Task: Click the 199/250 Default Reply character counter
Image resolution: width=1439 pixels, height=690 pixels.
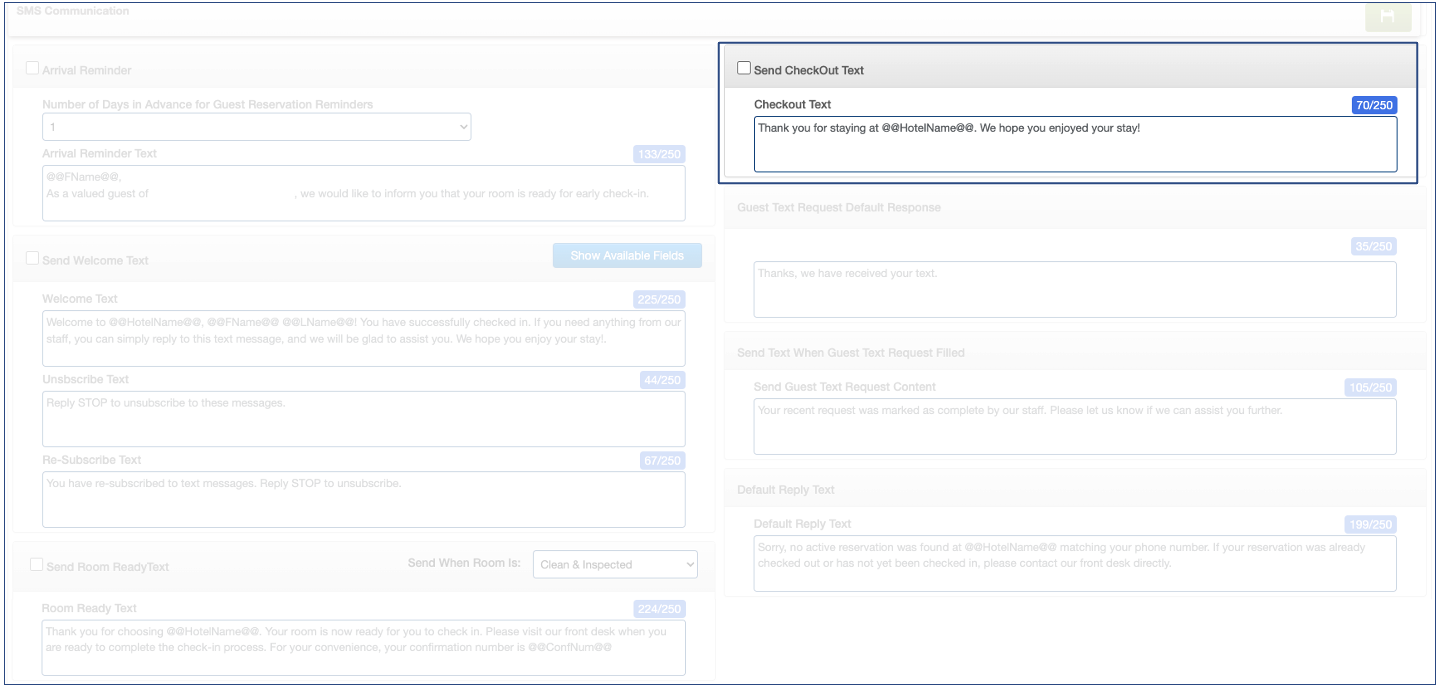Action: coord(1370,524)
